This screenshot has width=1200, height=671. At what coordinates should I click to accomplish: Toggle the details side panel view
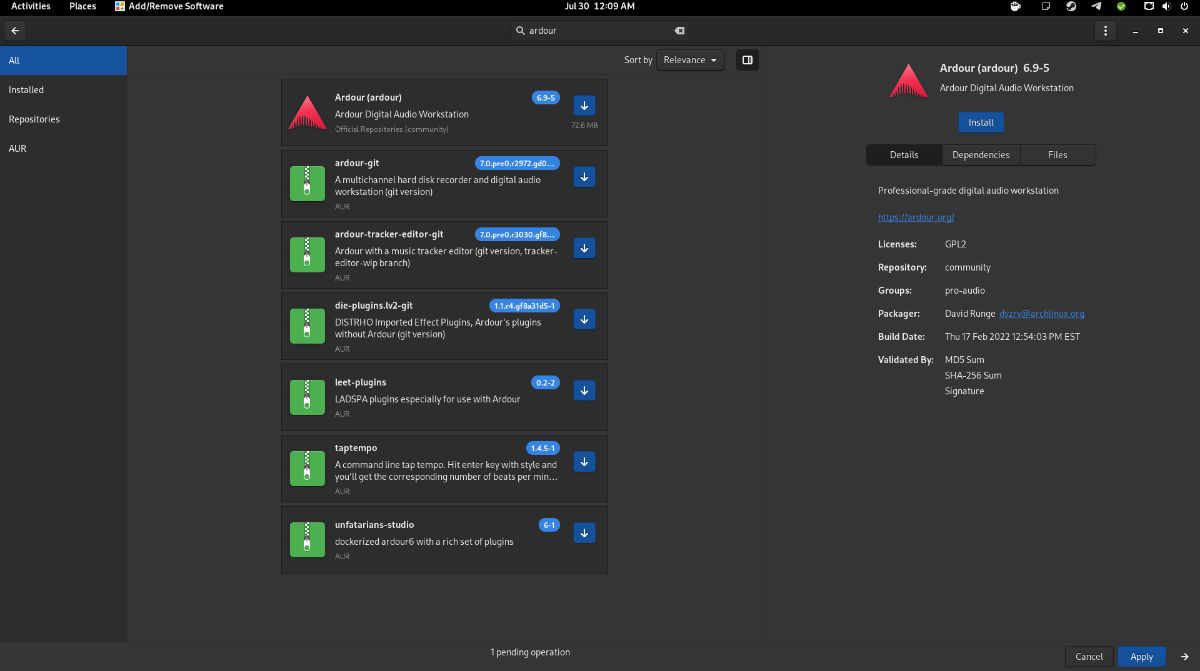click(747, 59)
